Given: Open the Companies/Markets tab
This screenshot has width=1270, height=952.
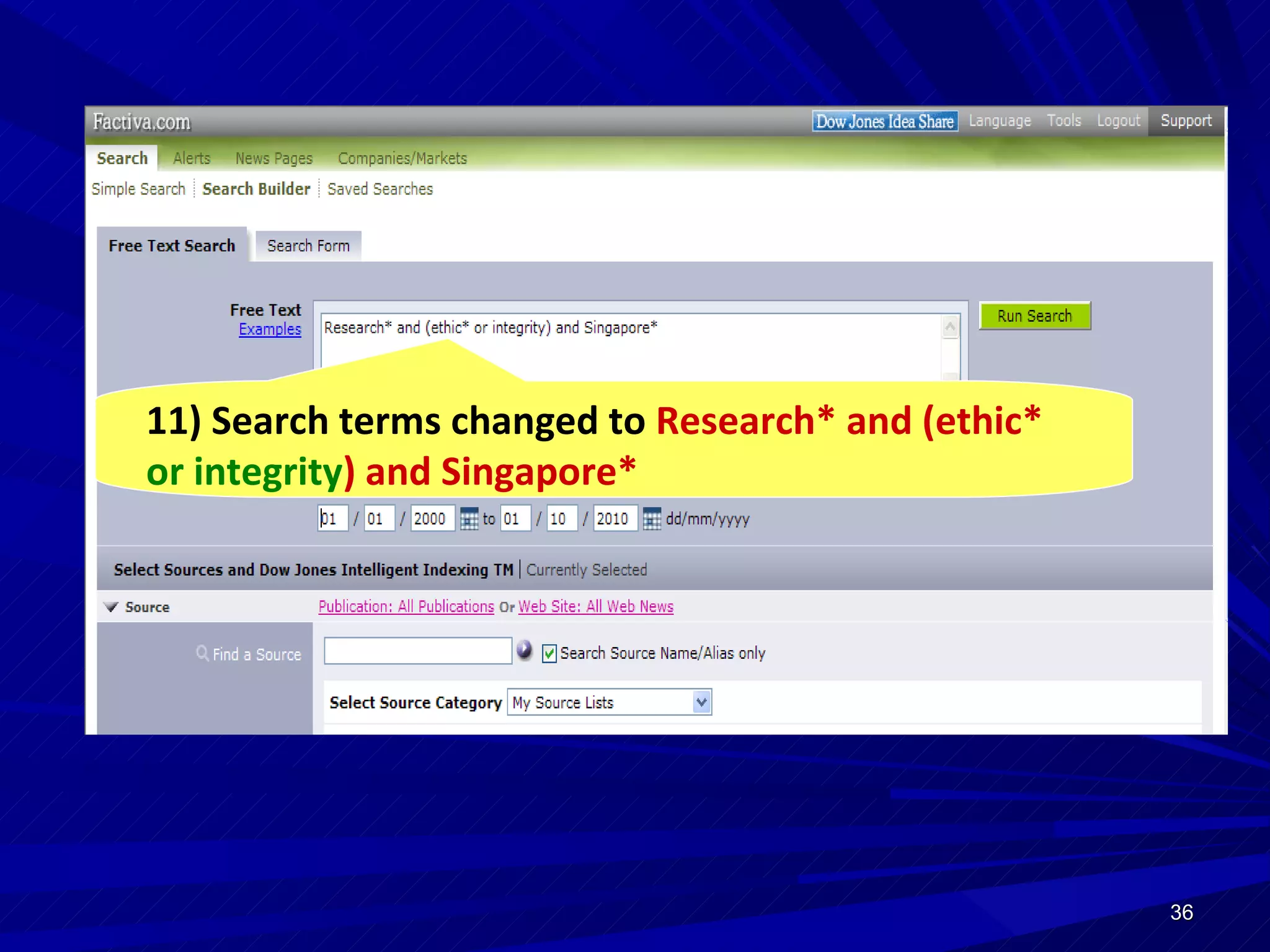Looking at the screenshot, I should click(402, 159).
